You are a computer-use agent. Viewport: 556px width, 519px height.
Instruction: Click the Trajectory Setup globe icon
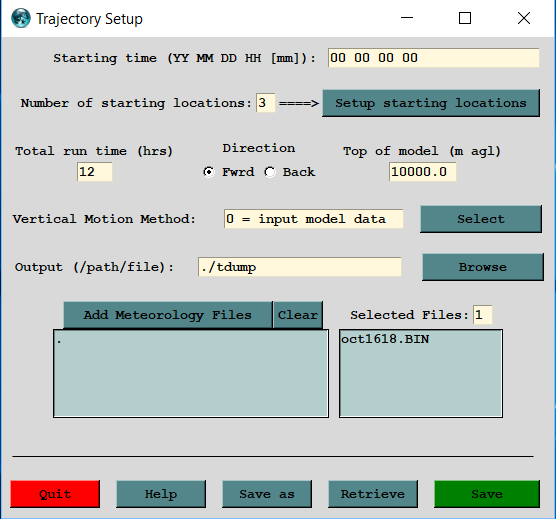click(21, 18)
